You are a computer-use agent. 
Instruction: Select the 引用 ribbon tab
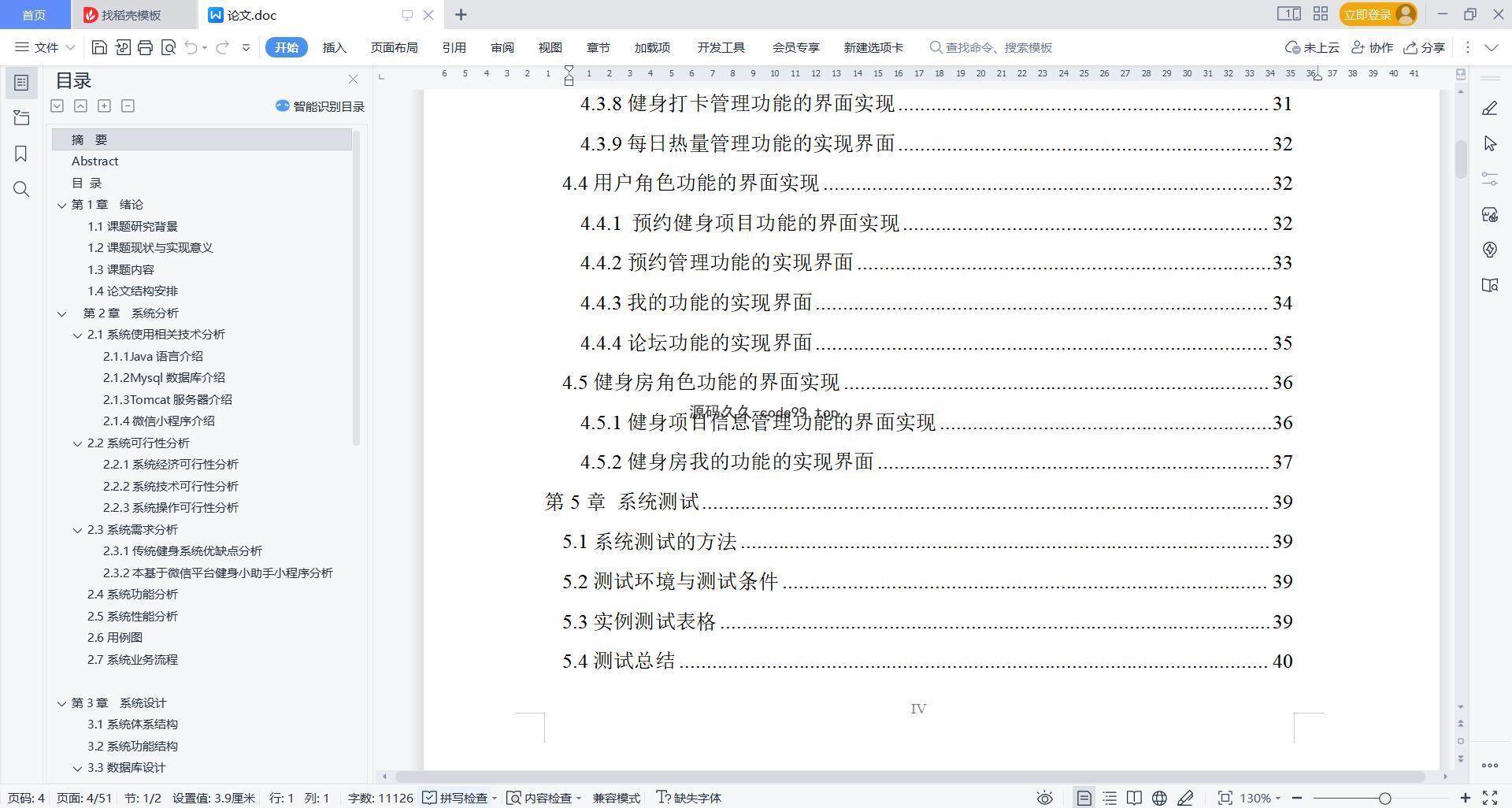[454, 47]
